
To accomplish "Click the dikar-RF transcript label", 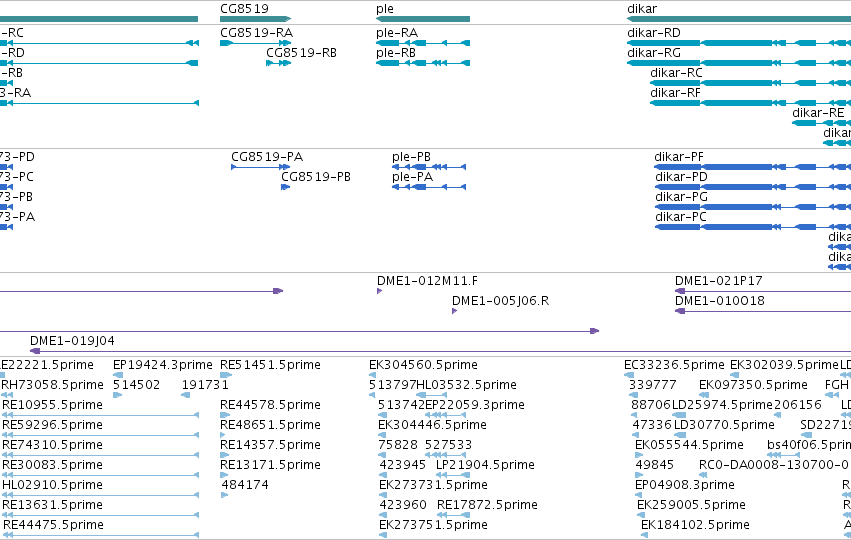I will pyautogui.click(x=676, y=93).
